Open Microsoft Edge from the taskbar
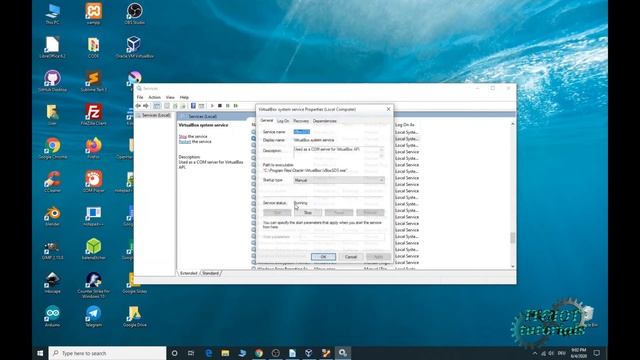 pos(209,353)
